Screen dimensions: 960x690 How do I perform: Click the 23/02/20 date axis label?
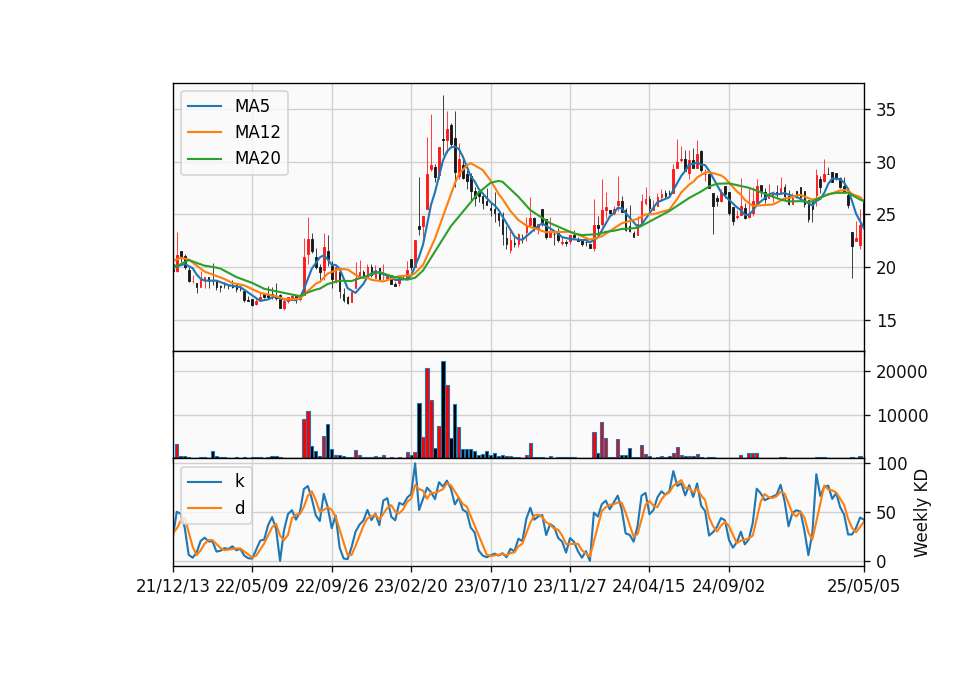point(411,586)
